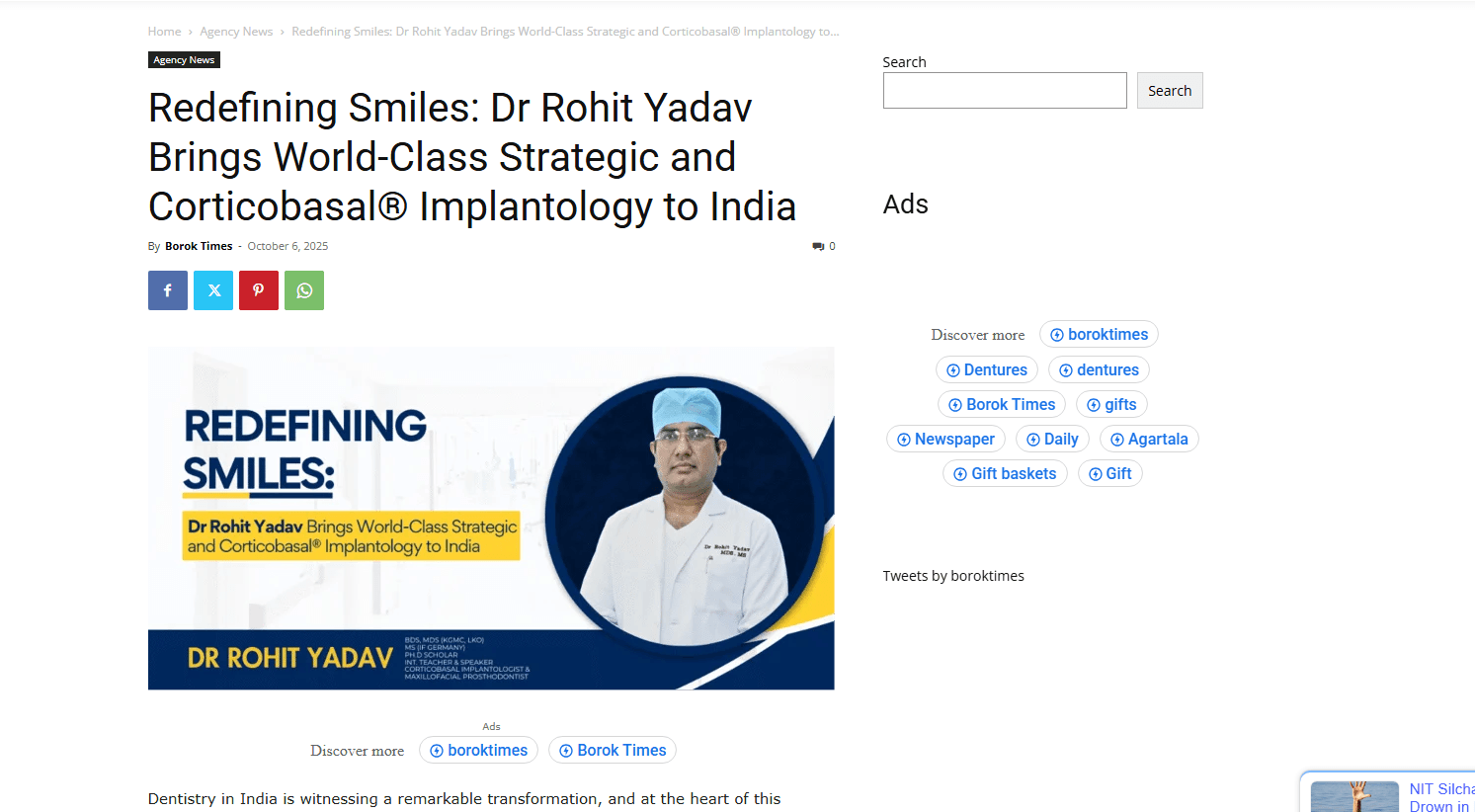This screenshot has height=812, width=1475.
Task: Click the Search button in the sidebar
Action: (x=1170, y=91)
